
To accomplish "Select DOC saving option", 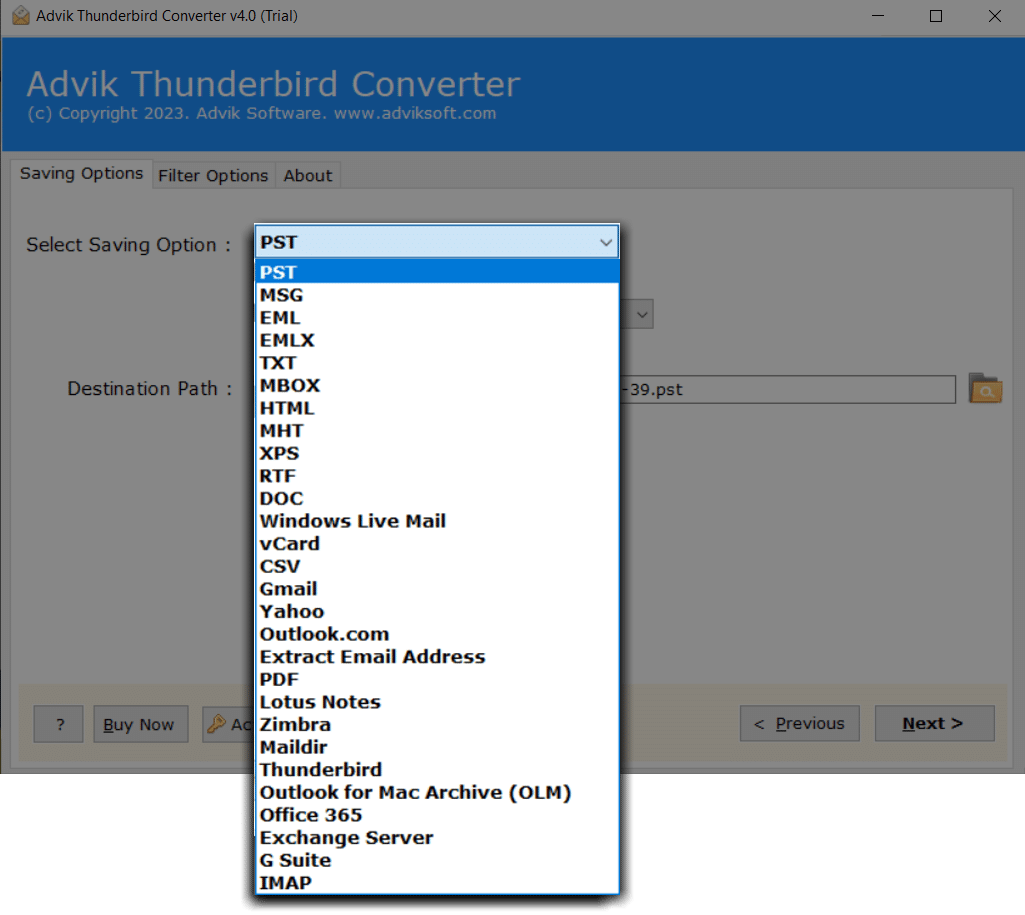I will tap(437, 499).
